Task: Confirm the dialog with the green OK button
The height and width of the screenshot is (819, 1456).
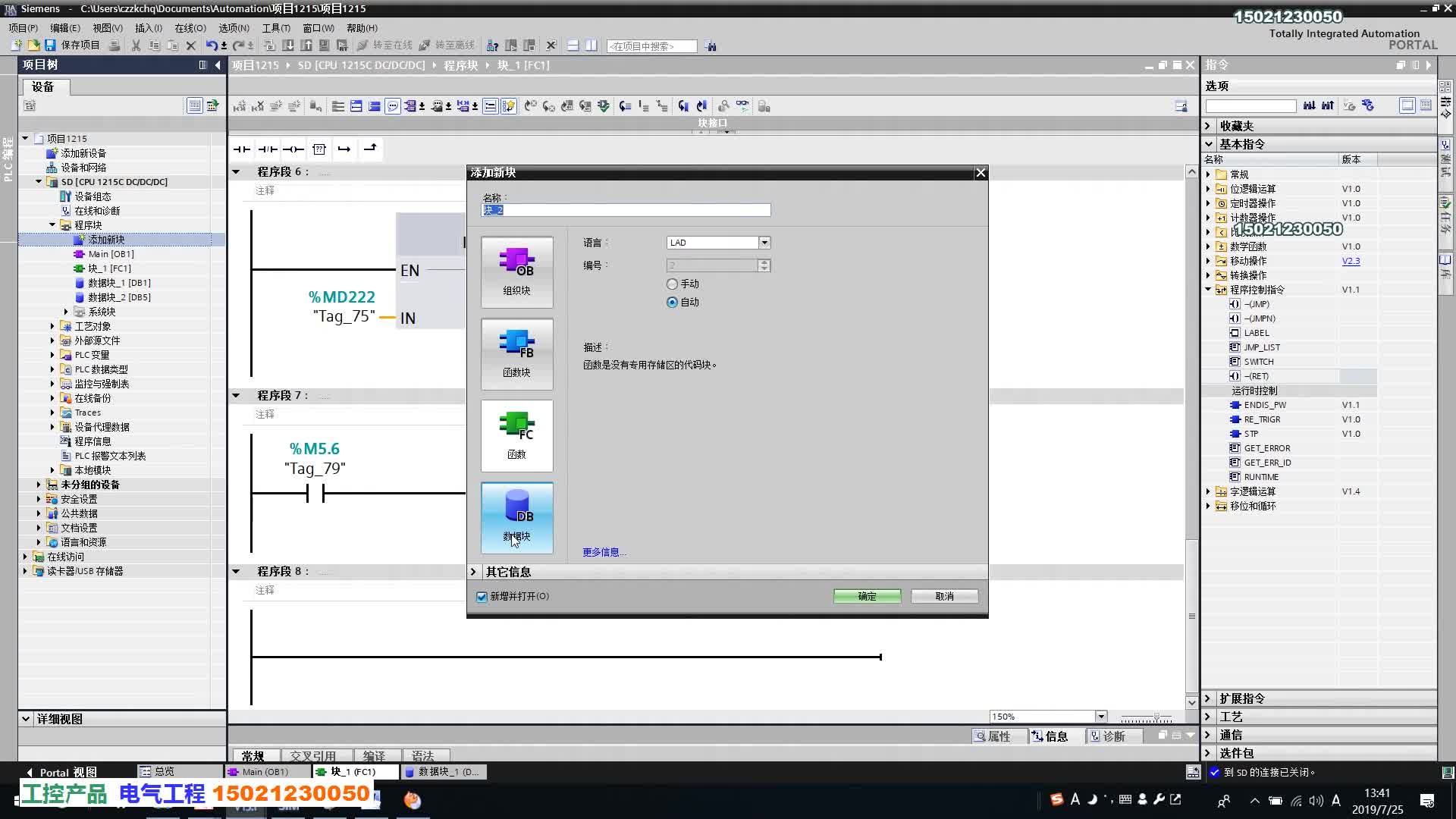Action: tap(867, 596)
